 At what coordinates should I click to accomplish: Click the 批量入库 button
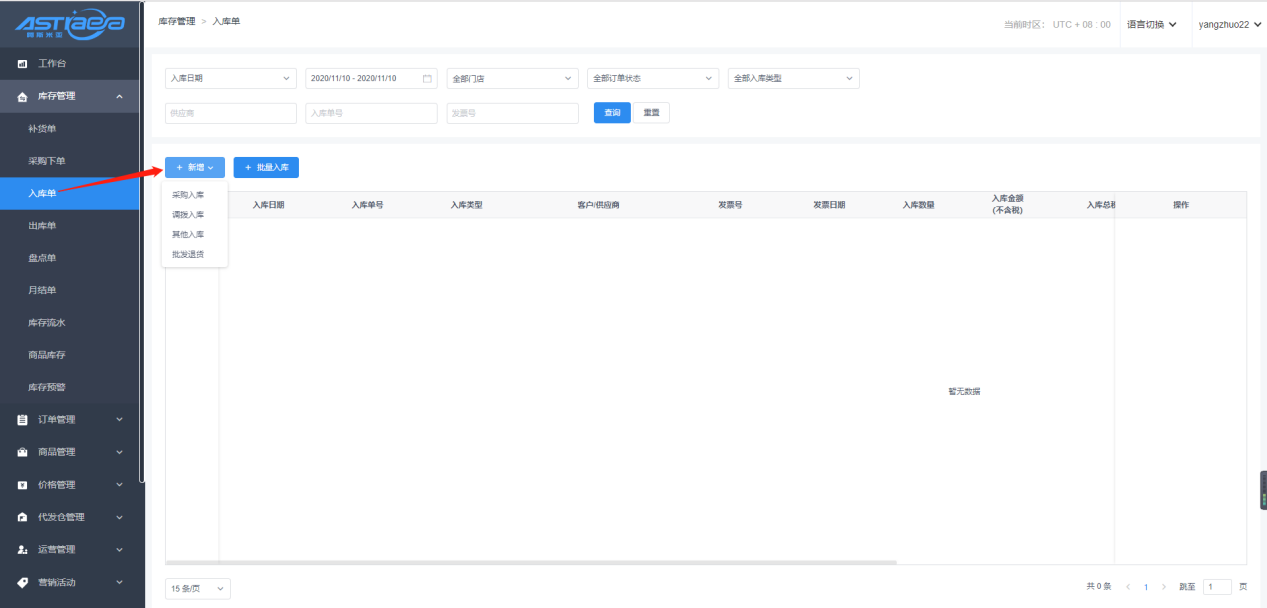(266, 167)
